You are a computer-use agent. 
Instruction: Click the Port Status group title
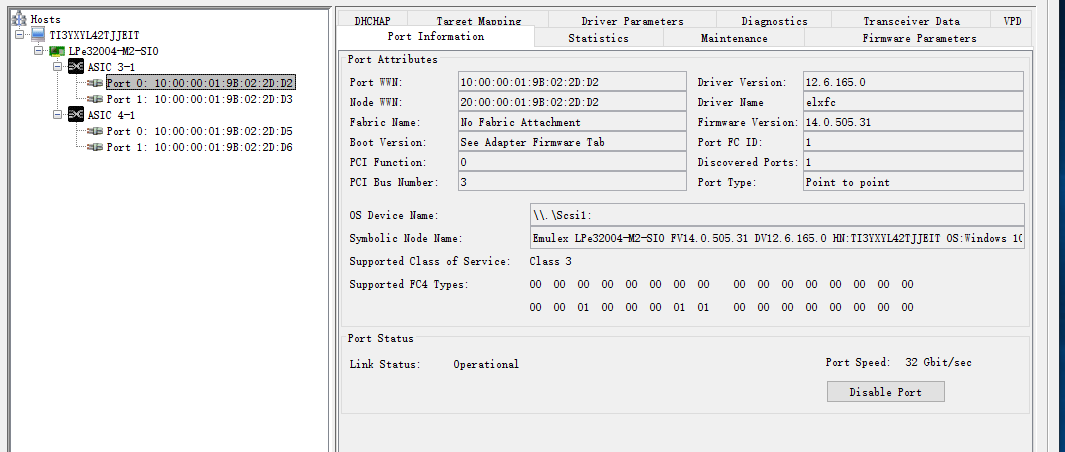click(x=380, y=338)
